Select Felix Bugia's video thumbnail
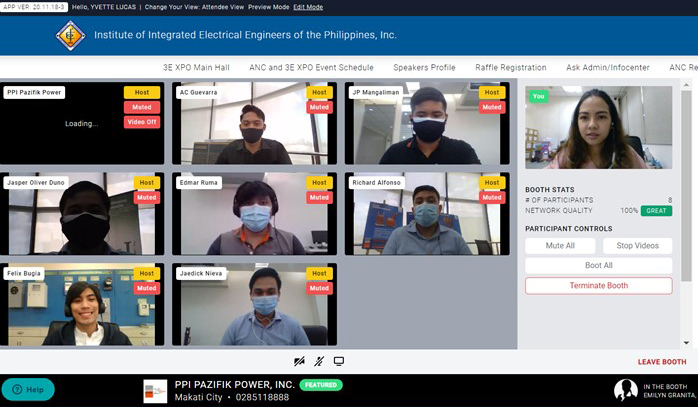 point(82,305)
